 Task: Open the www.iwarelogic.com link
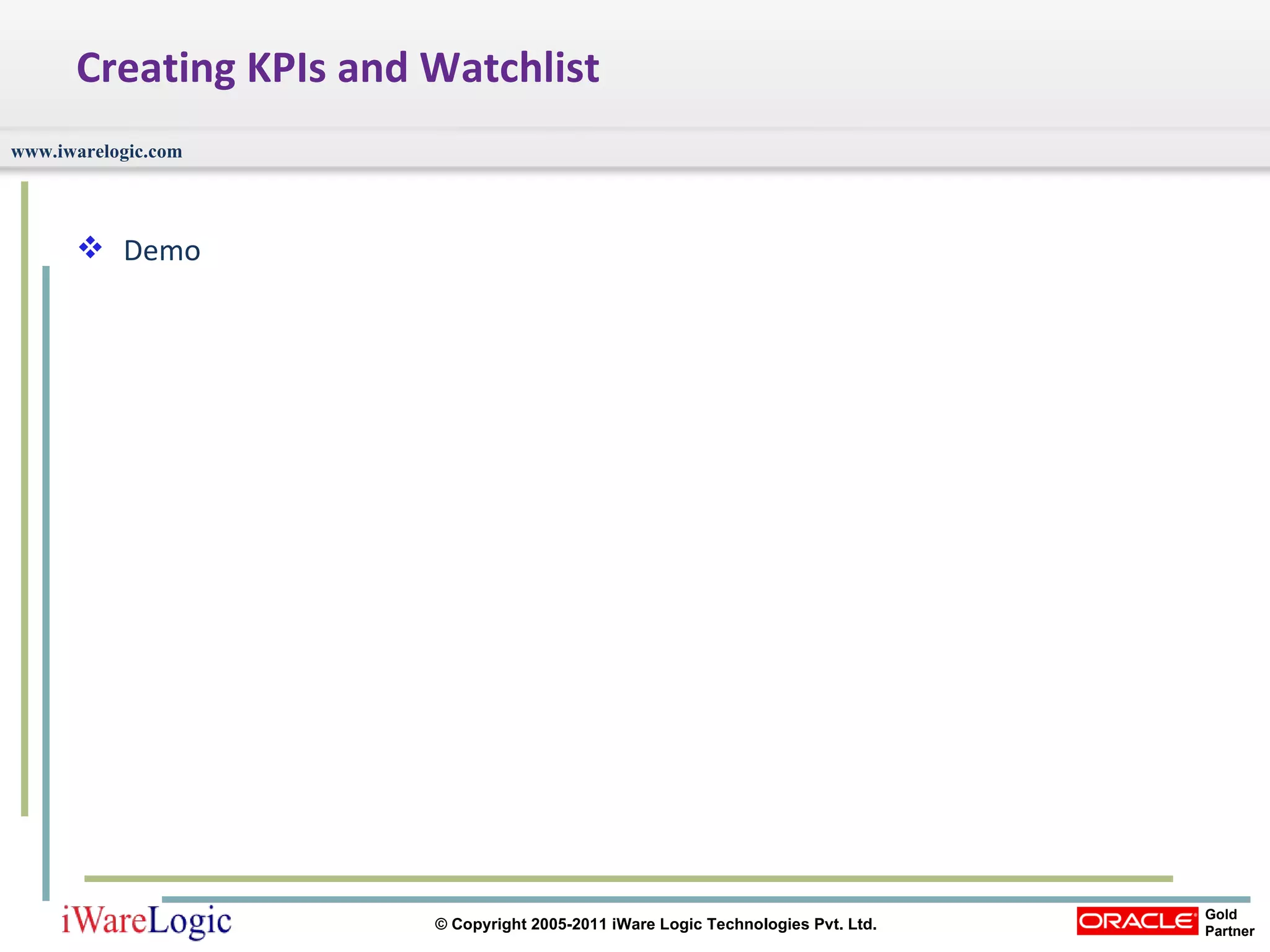coord(97,151)
